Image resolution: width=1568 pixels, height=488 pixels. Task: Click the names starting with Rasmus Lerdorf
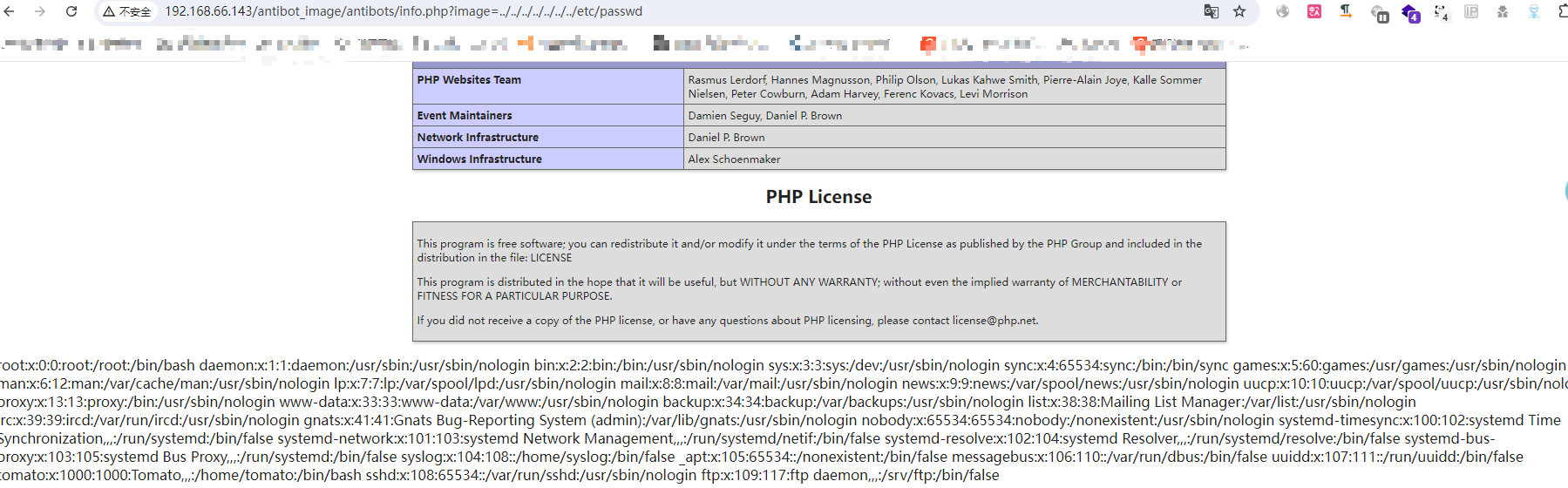click(x=954, y=86)
